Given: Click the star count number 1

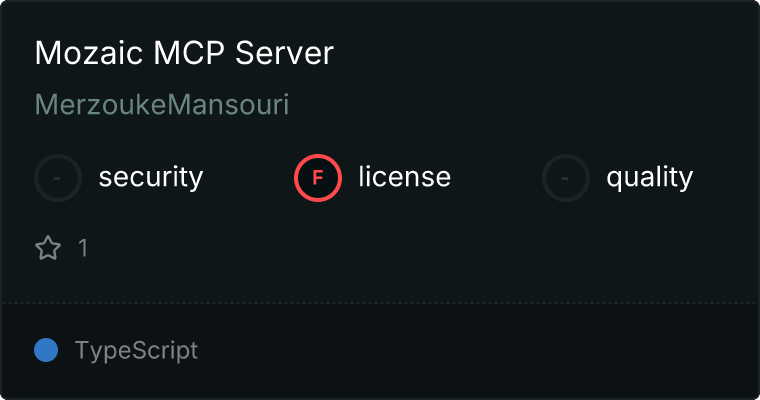Looking at the screenshot, I should point(83,248).
